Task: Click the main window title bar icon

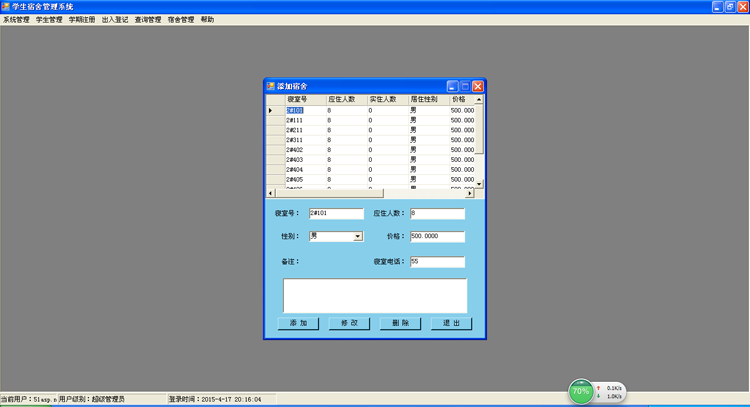Action: tap(6, 6)
